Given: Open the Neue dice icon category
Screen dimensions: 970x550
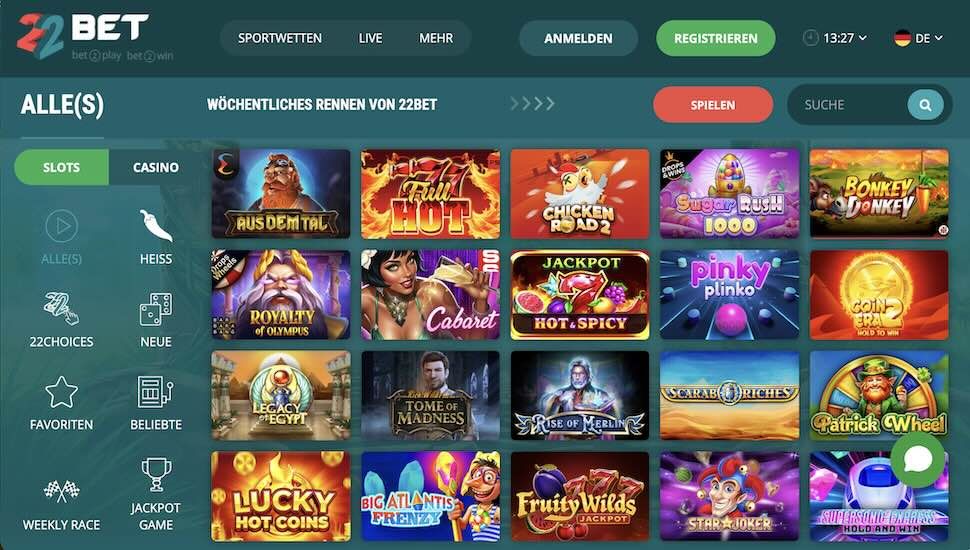Looking at the screenshot, I should click(156, 309).
